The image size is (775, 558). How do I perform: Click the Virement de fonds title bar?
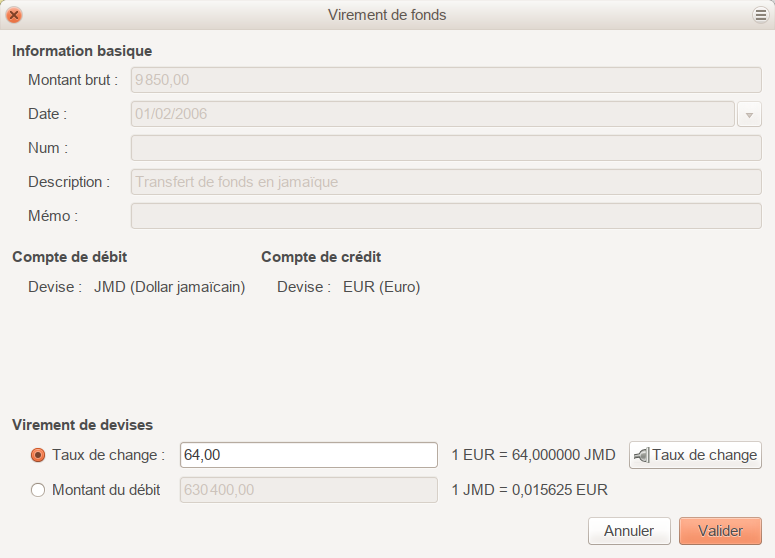(x=387, y=15)
